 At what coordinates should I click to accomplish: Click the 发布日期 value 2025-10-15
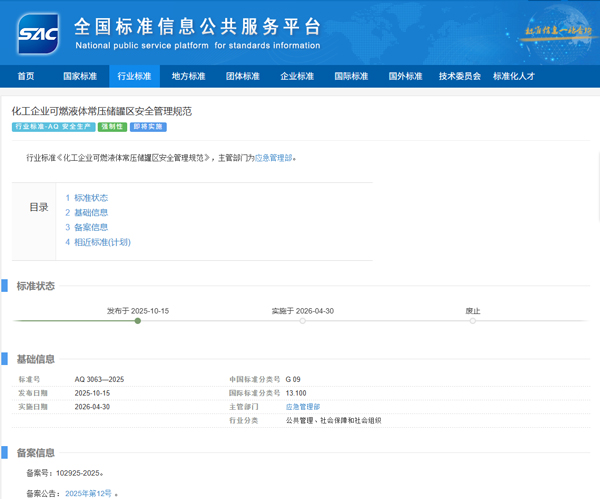[92, 393]
